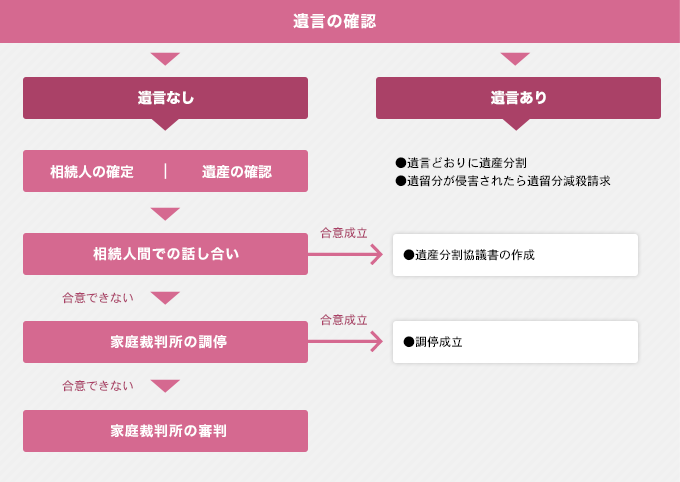Click the 調停成立 white box
680x482 pixels.
point(515,342)
